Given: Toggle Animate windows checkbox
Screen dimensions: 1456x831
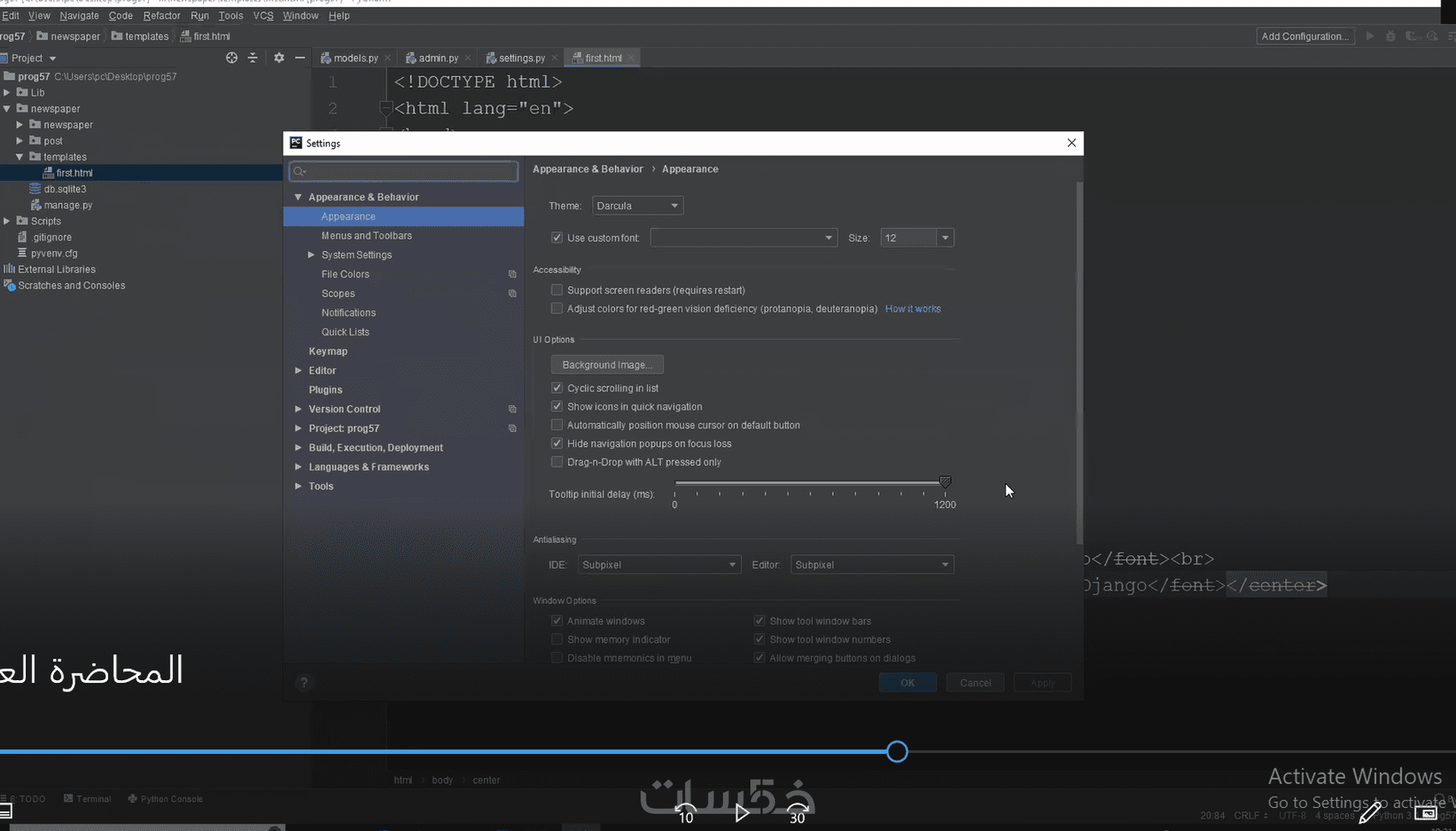Looking at the screenshot, I should coord(557,621).
